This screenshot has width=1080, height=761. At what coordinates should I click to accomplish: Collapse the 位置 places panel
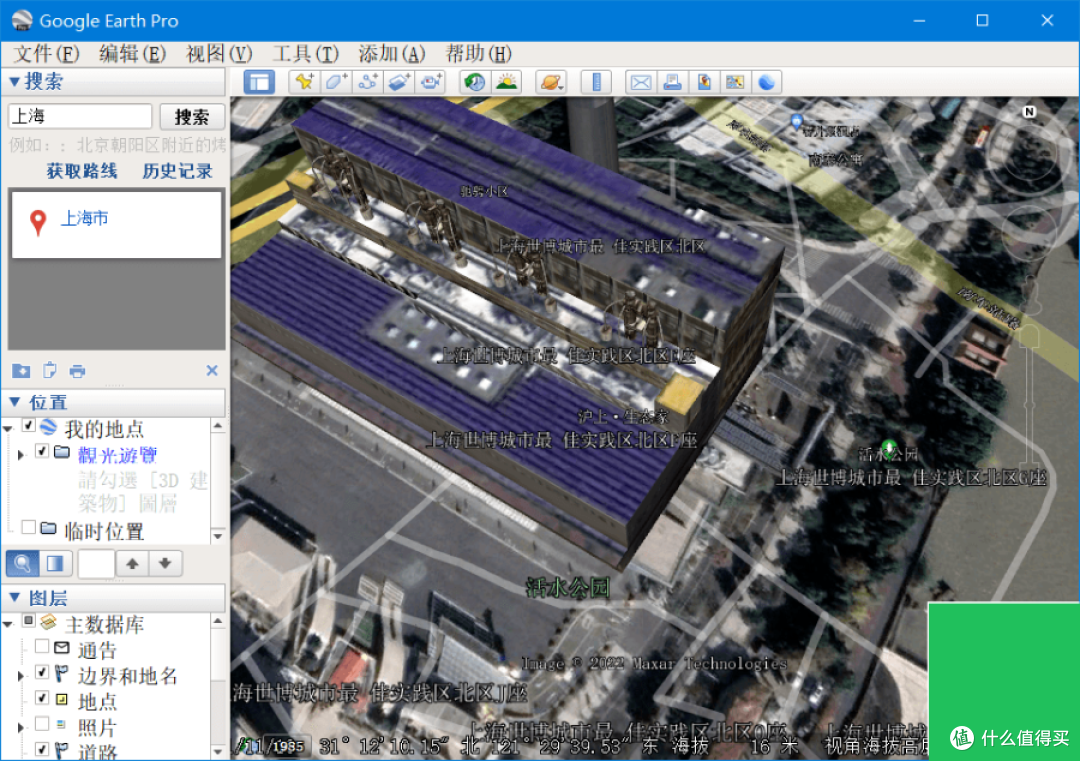coord(14,402)
